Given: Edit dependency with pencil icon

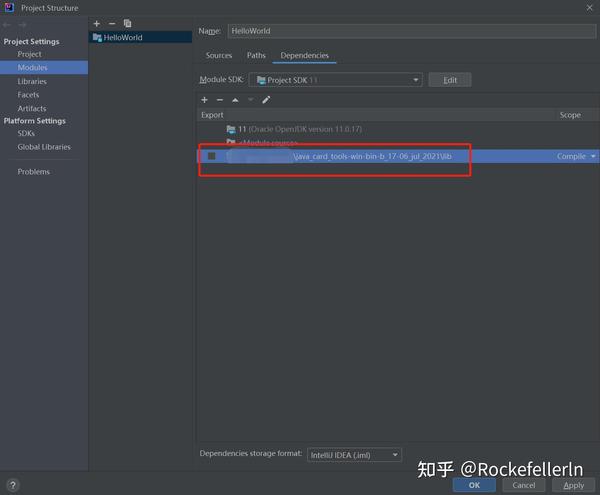Looking at the screenshot, I should (x=266, y=100).
